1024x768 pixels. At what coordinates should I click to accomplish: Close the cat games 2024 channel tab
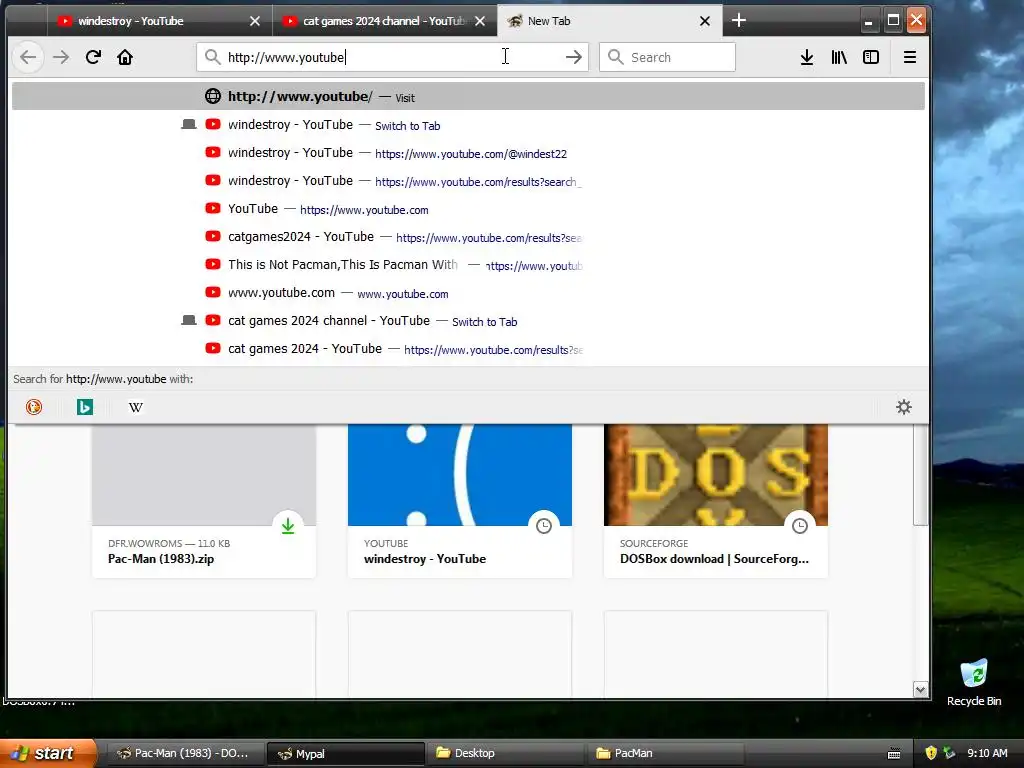point(480,21)
